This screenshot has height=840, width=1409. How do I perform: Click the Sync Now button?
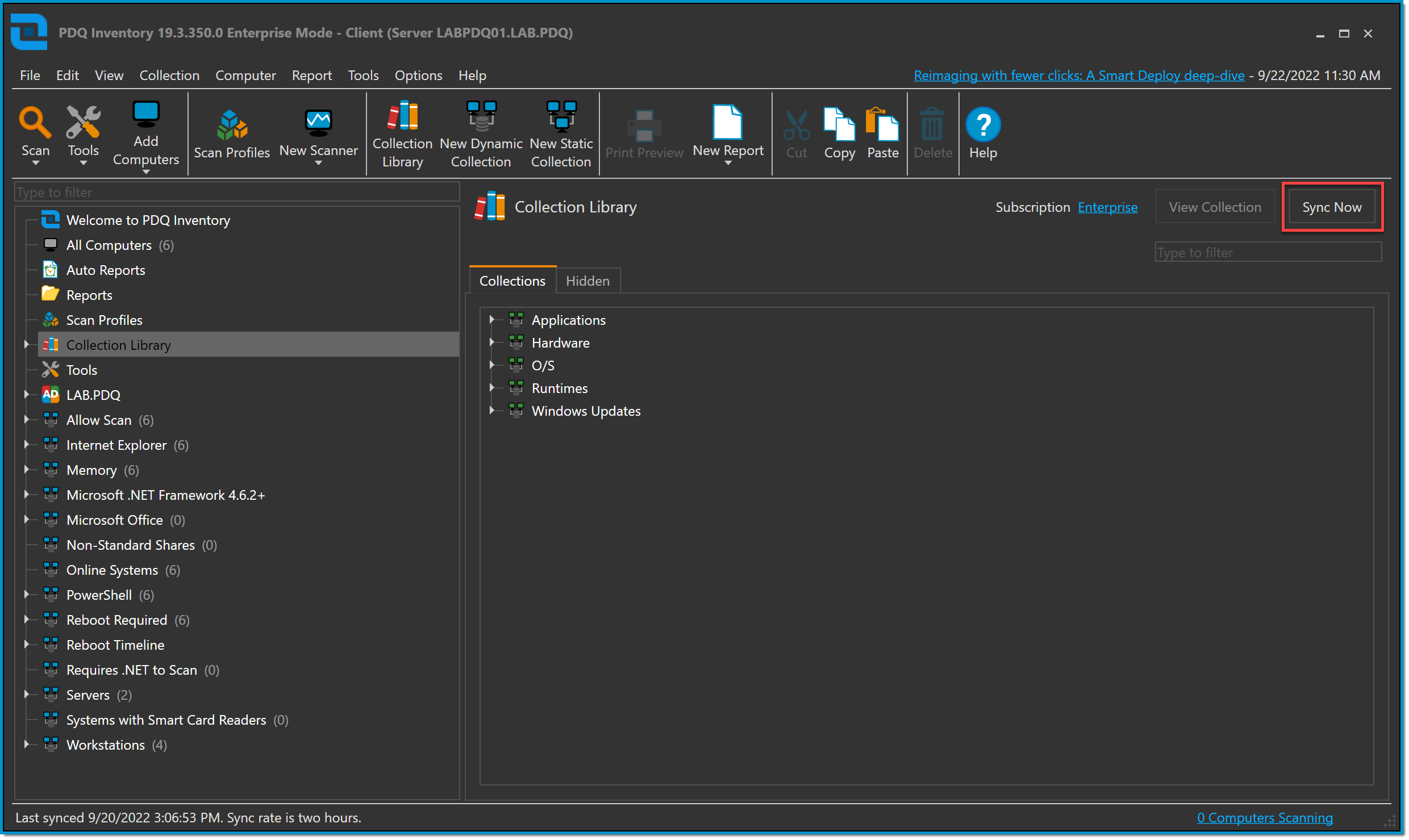point(1331,207)
